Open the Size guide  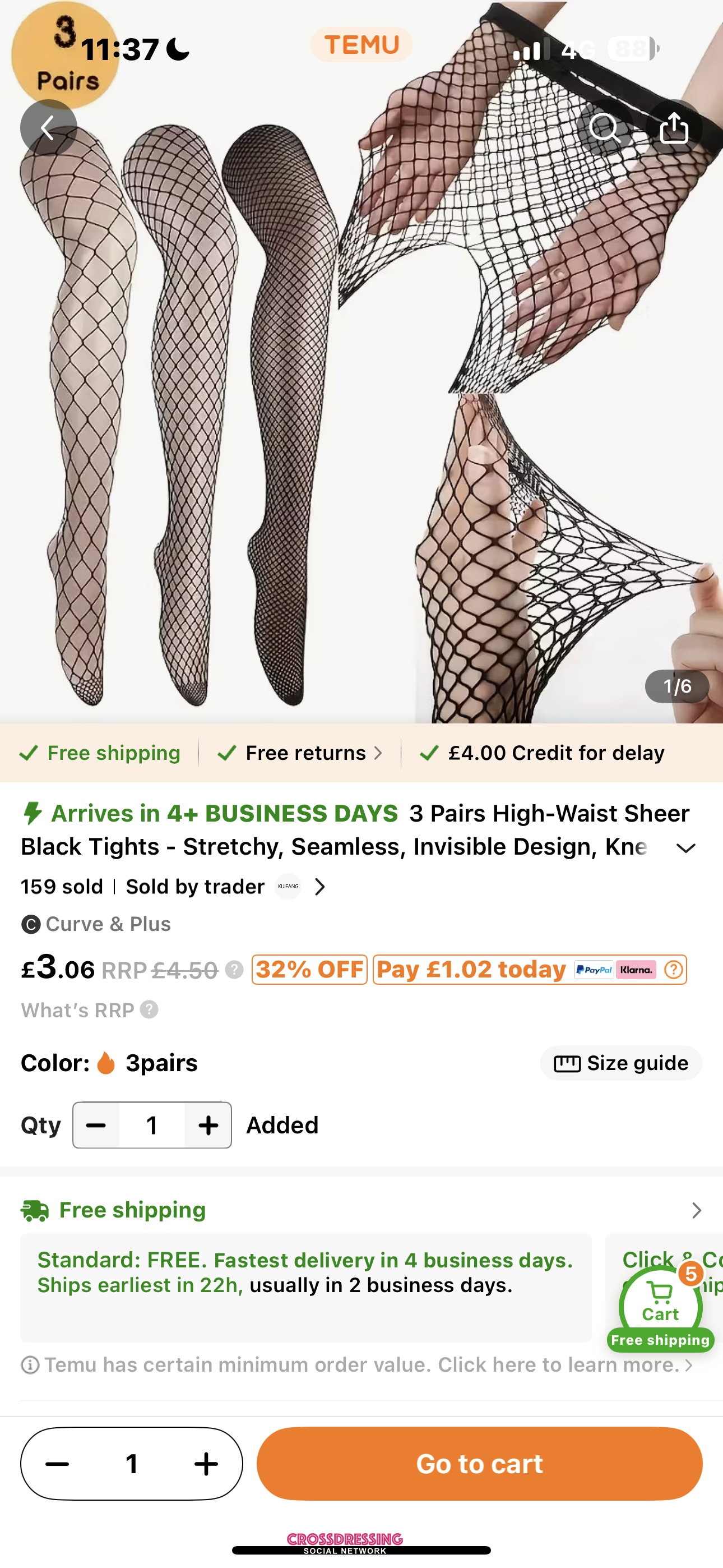click(621, 1063)
